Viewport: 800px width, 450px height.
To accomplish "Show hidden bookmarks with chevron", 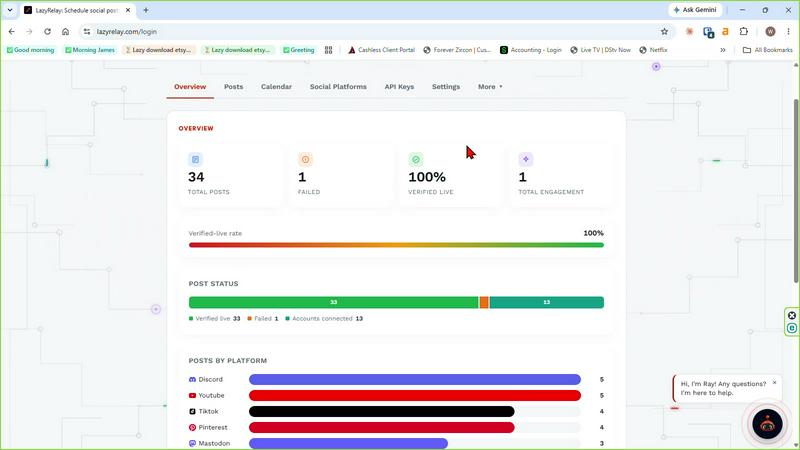I will click(x=723, y=50).
